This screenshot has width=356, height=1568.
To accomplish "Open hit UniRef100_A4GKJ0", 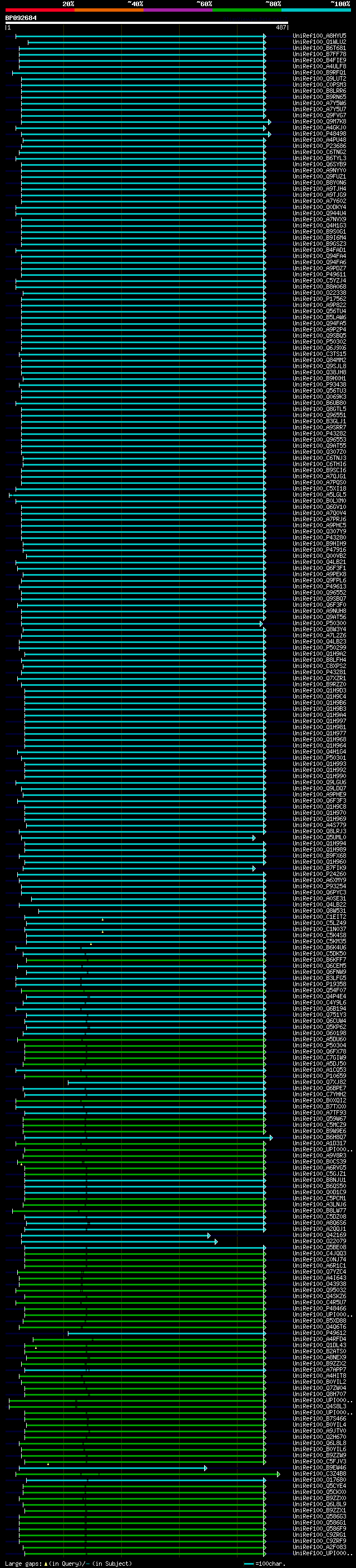I will [319, 128].
